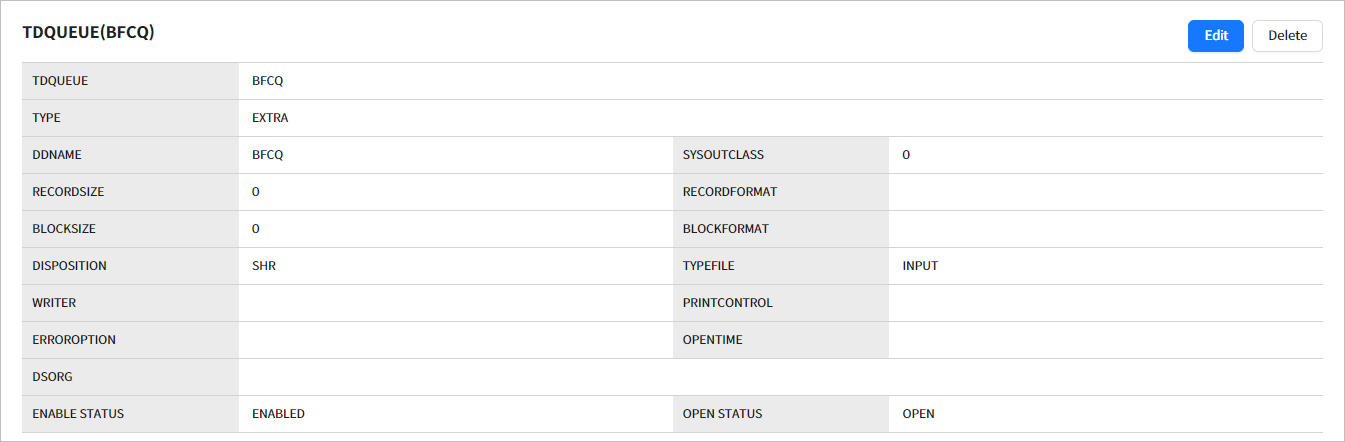Click the RECORDFORMAT field label
Image resolution: width=1345 pixels, height=442 pixels.
click(x=730, y=192)
